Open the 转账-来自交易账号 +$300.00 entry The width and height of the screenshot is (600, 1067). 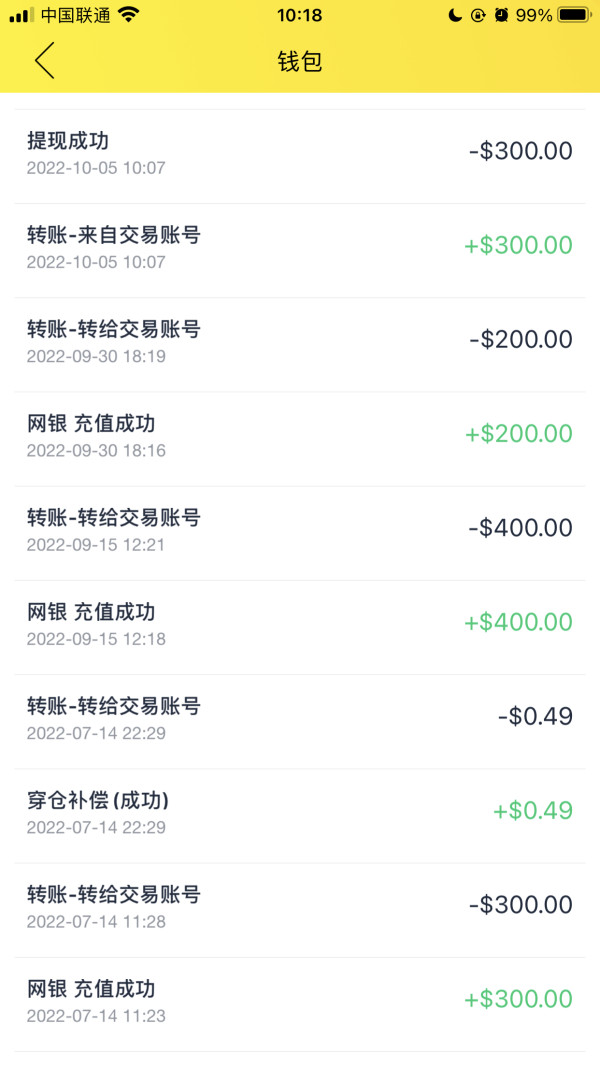300,246
